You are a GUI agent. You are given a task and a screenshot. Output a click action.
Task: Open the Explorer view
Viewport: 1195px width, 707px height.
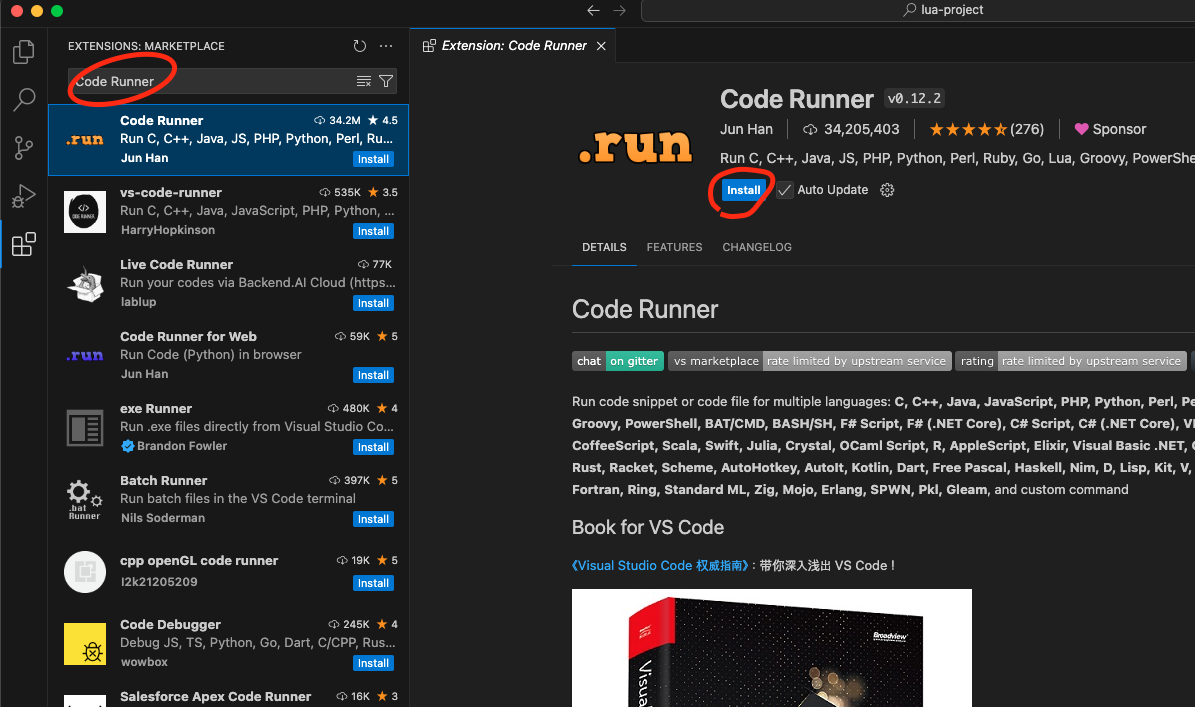23,52
